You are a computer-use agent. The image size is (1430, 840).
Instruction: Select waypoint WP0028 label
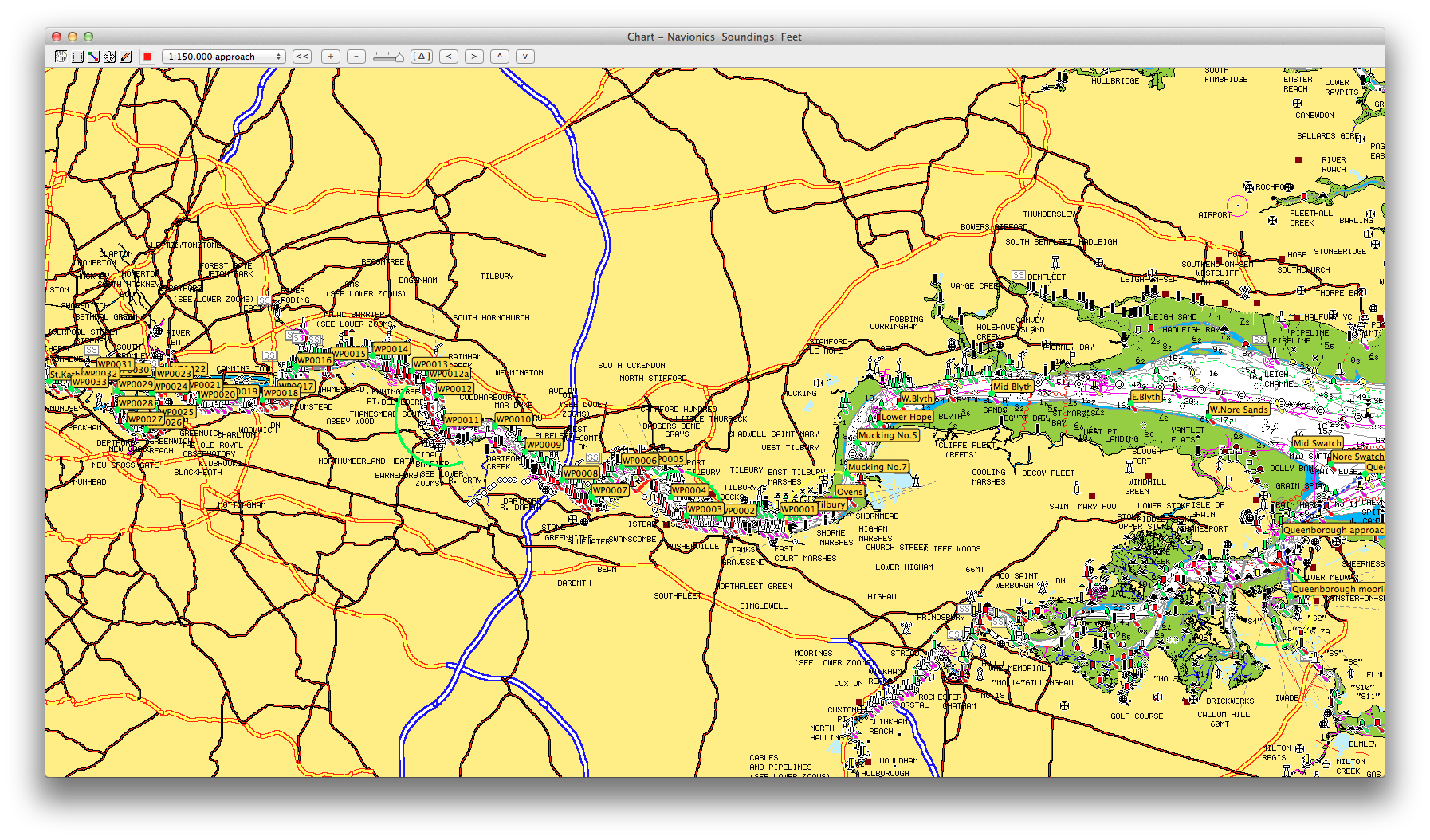pyautogui.click(x=136, y=403)
